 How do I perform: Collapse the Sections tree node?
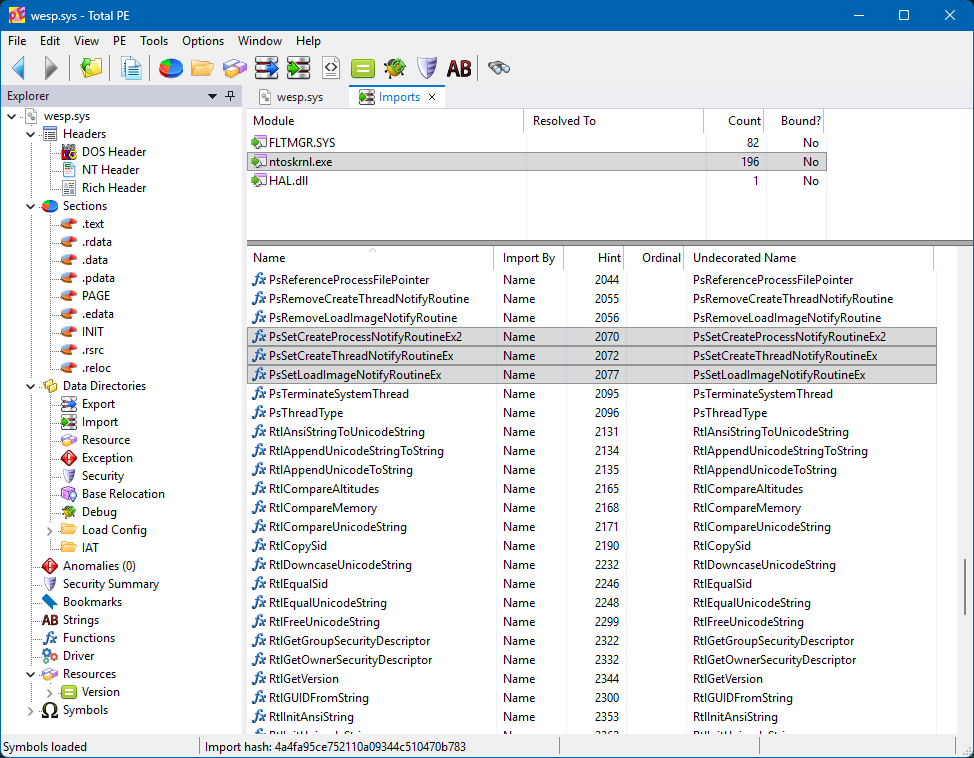(x=30, y=206)
